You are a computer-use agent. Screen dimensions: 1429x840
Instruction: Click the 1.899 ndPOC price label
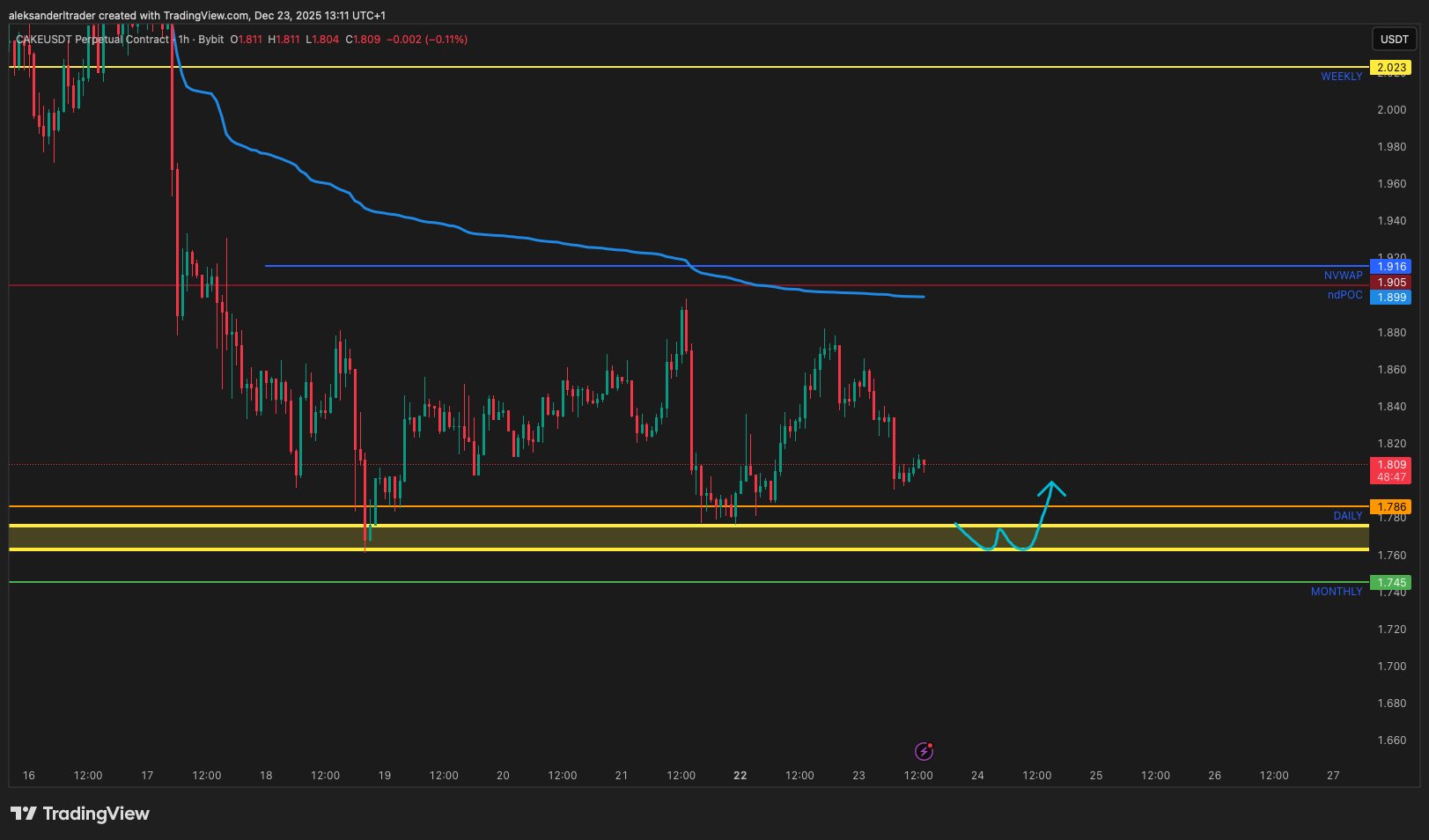[x=1391, y=298]
